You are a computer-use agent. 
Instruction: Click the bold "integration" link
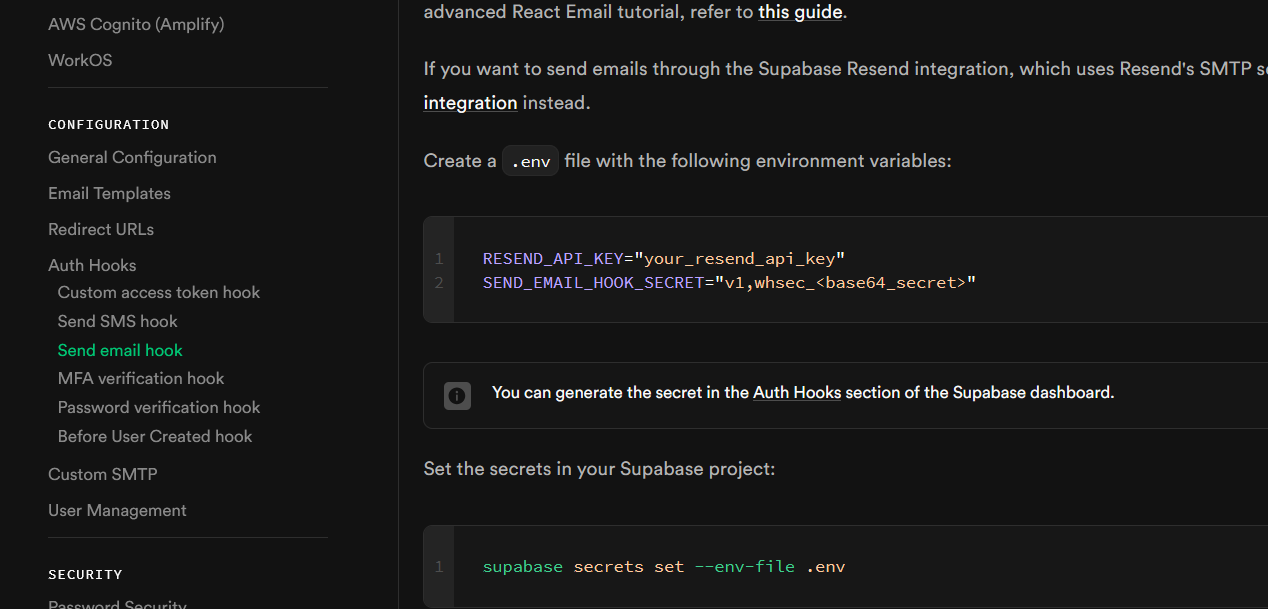point(470,102)
